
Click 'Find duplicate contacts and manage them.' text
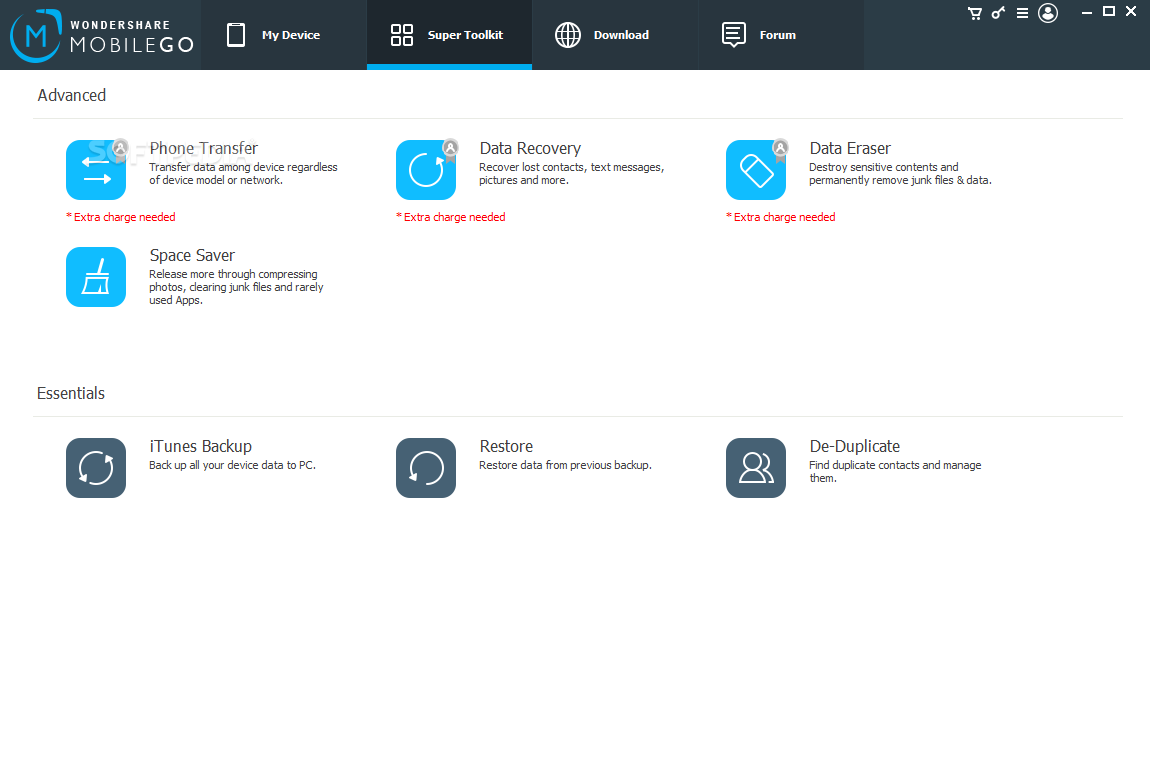click(896, 472)
